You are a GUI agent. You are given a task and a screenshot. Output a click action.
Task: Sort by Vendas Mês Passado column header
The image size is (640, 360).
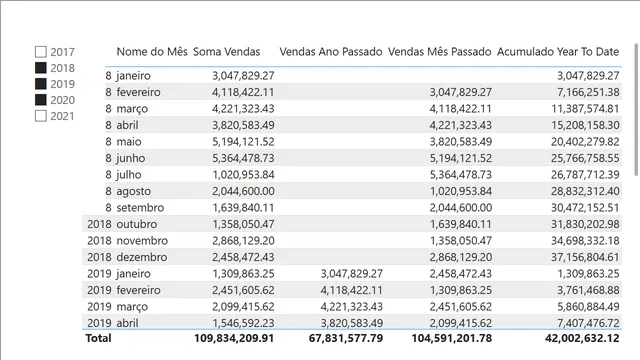[439, 52]
